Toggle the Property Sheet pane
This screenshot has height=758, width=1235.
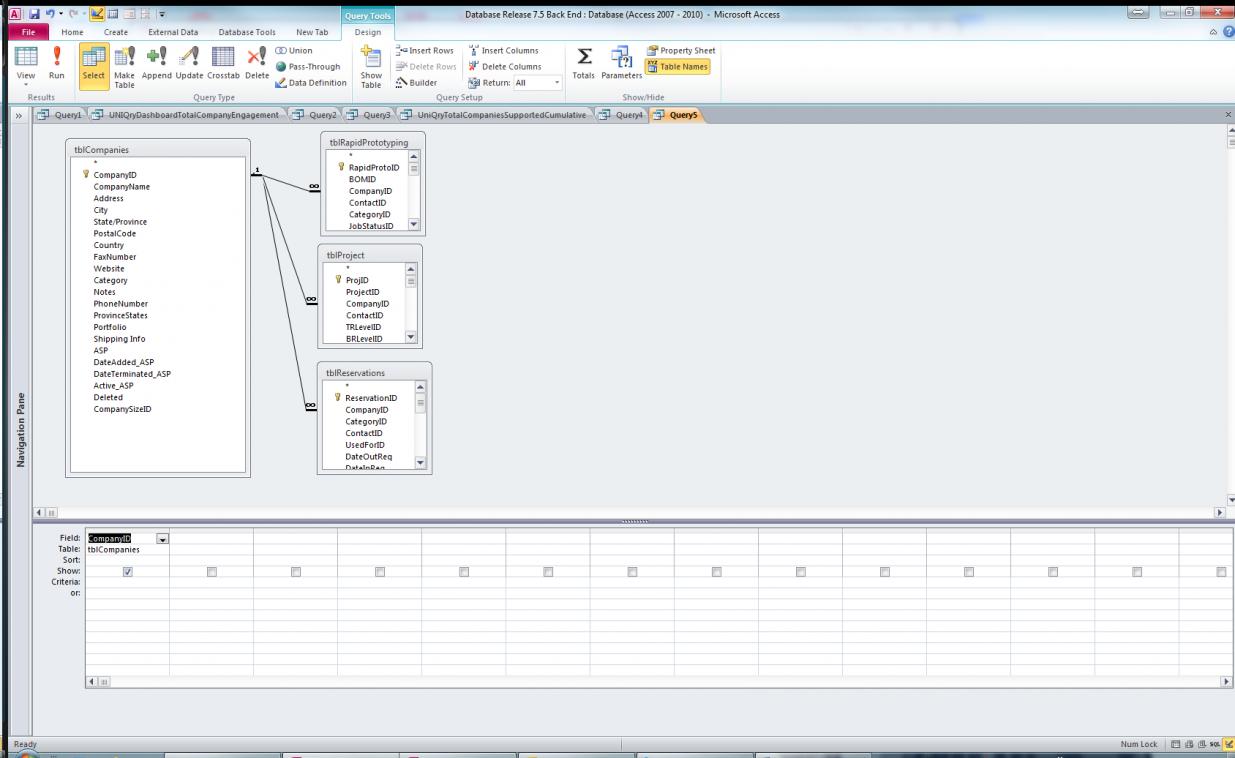(681, 50)
